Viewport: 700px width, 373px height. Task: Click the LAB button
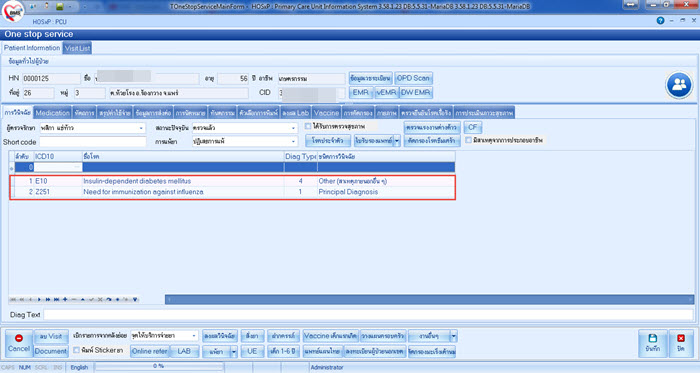[x=184, y=351]
